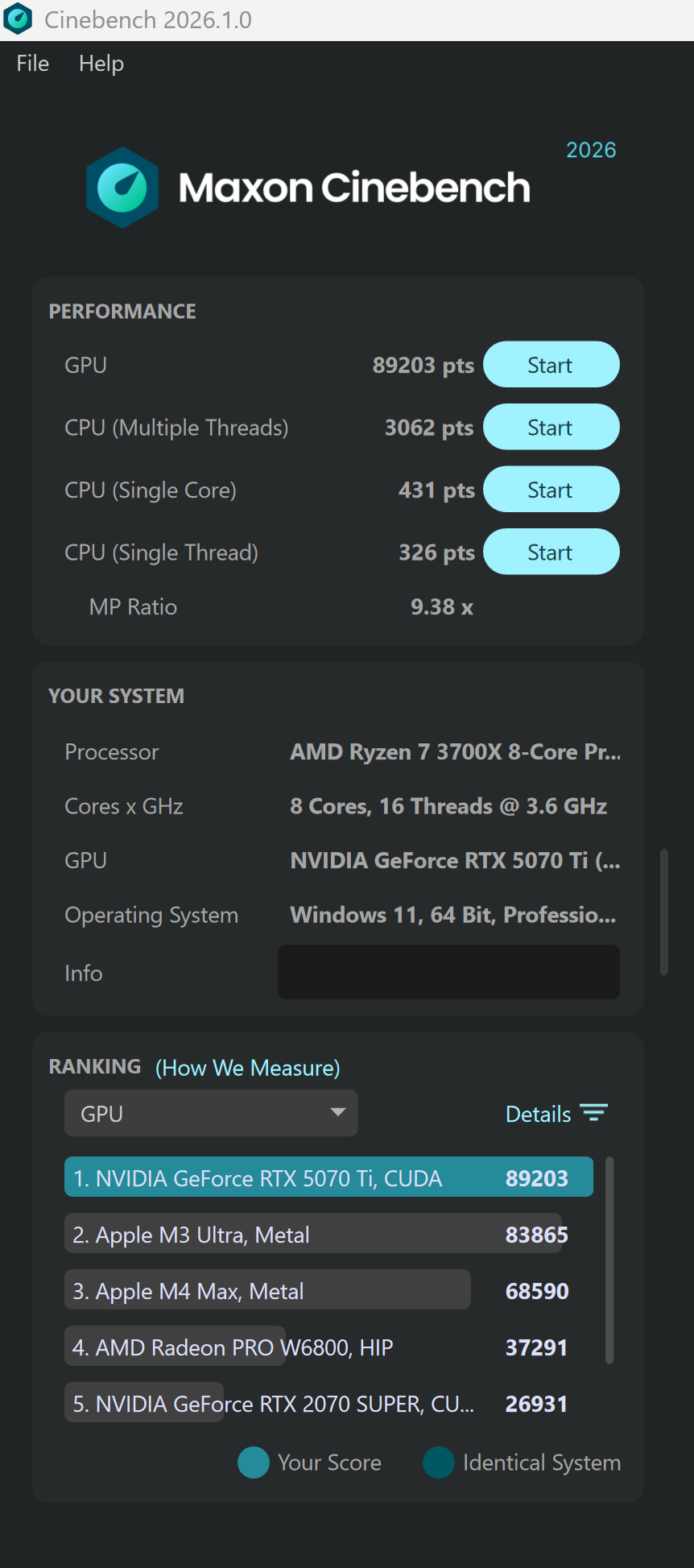Click the Cinebench logo in the title bar

17,19
